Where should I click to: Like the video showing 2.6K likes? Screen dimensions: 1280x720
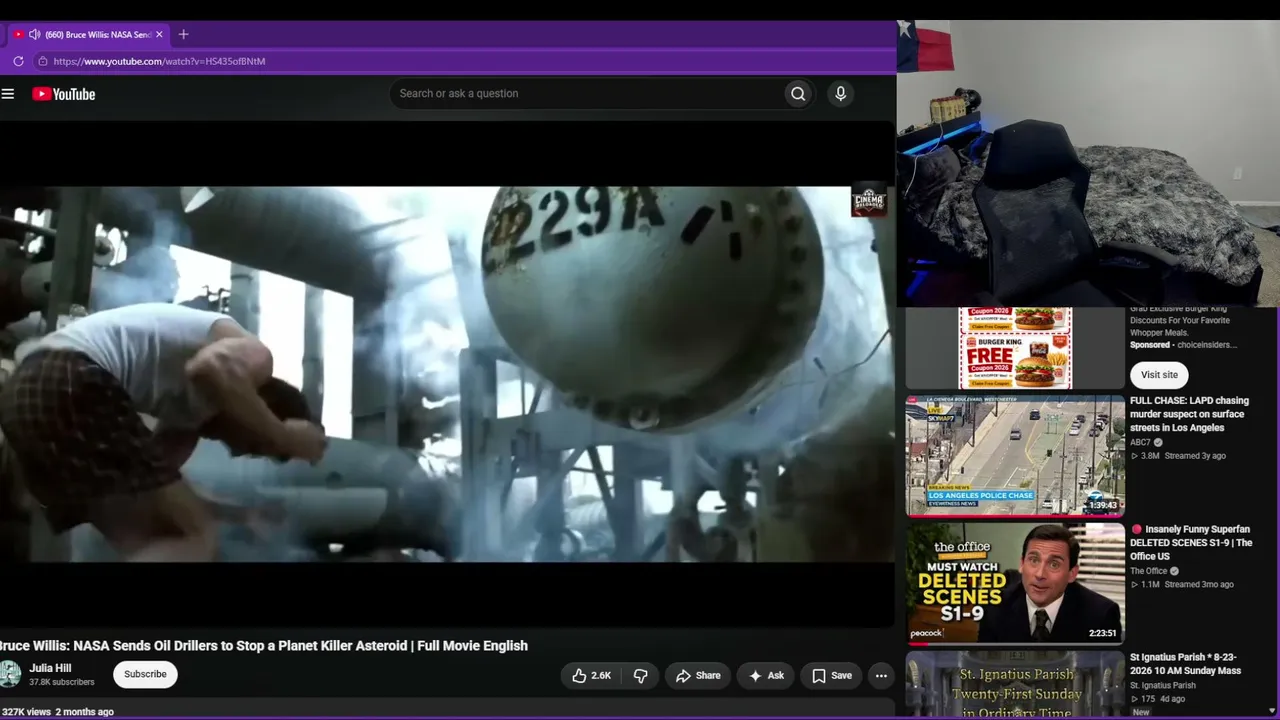[591, 676]
